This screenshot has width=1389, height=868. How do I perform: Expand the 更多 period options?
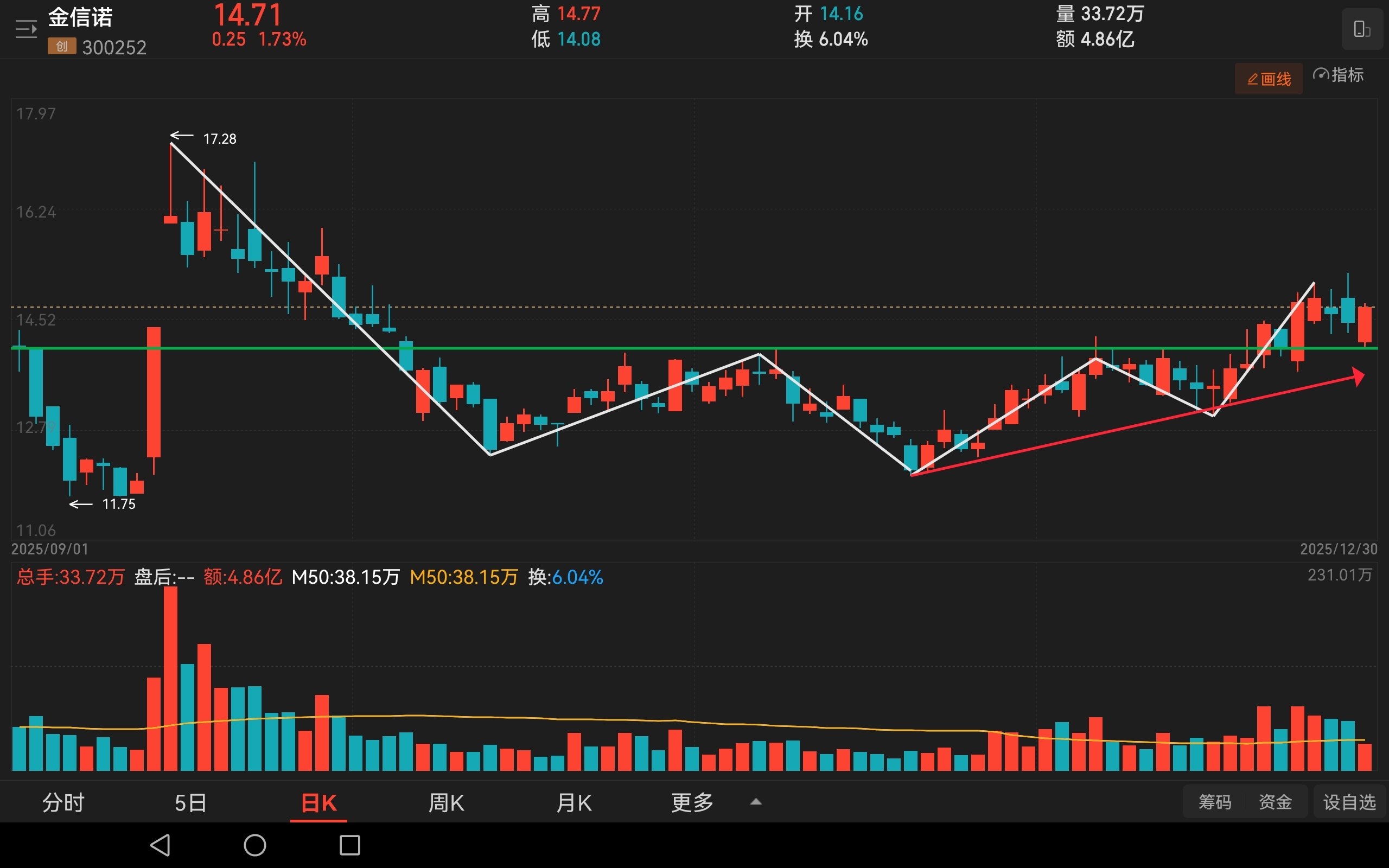coord(692,802)
